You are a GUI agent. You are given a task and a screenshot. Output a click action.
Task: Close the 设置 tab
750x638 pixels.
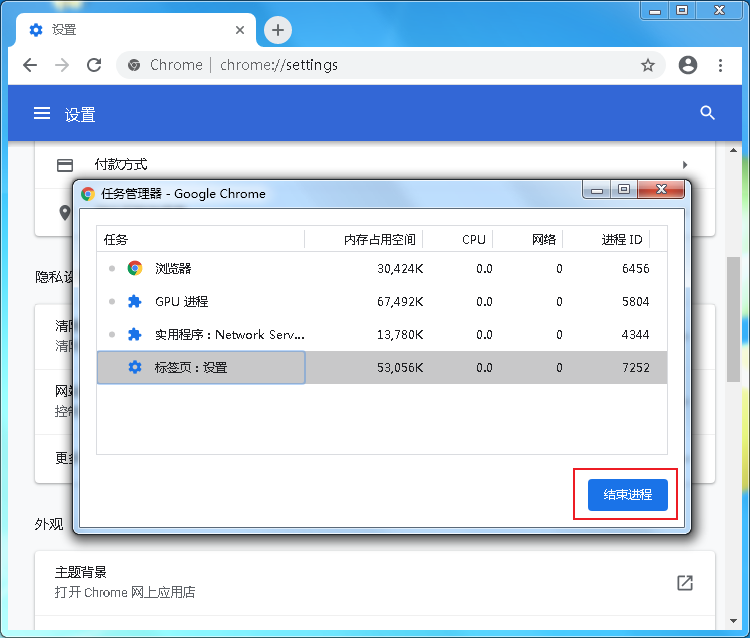pos(240,30)
